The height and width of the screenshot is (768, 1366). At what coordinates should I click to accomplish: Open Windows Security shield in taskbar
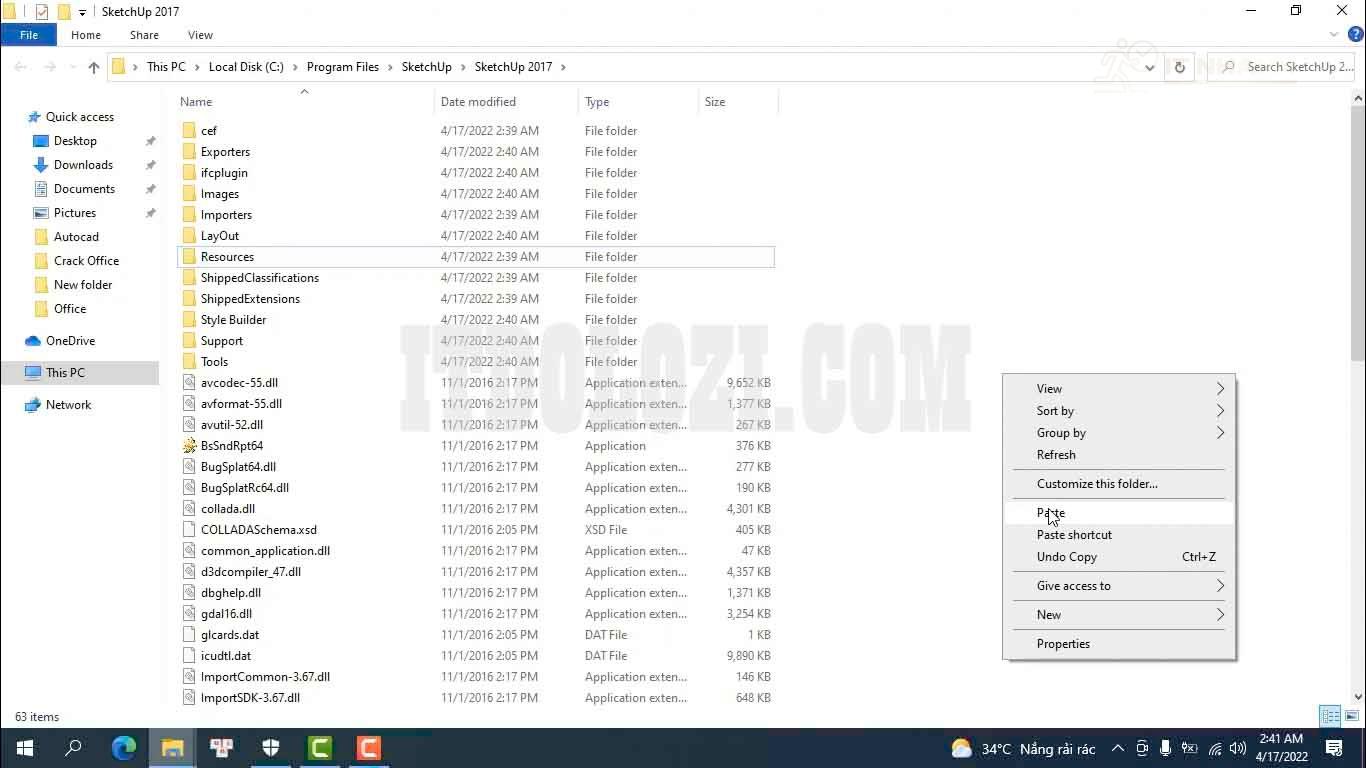(271, 748)
